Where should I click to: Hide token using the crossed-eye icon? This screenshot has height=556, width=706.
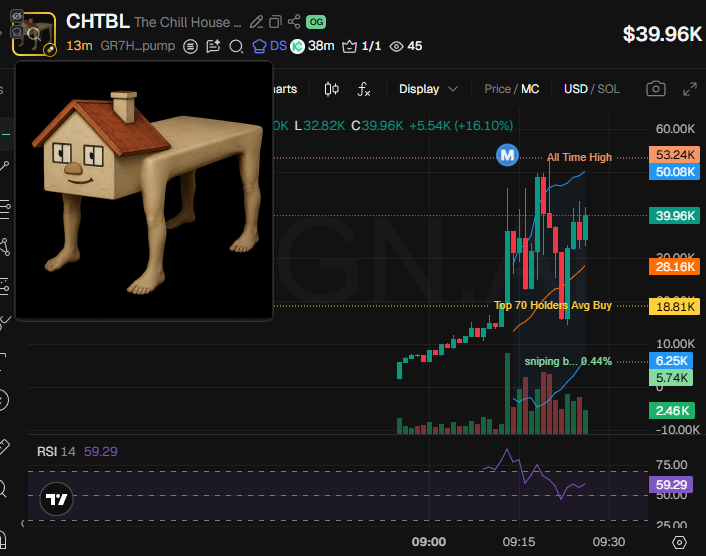17,17
